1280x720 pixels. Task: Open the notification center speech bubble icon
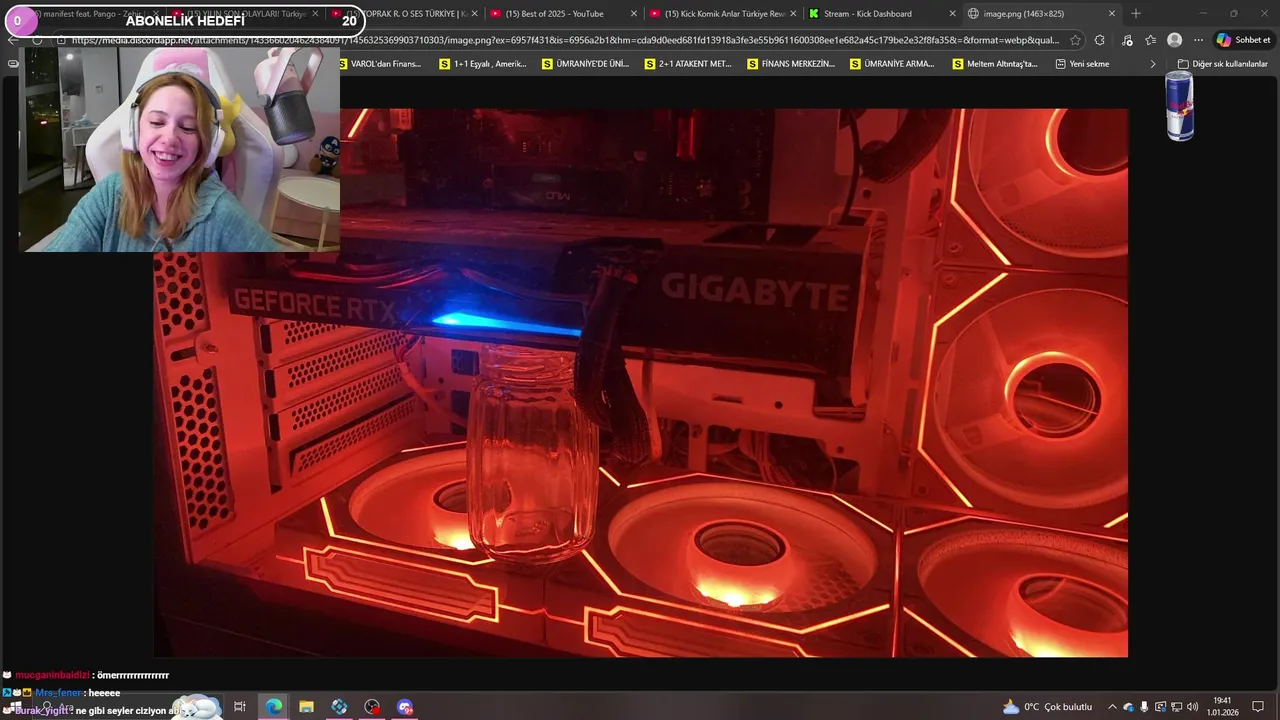pyautogui.click(x=1258, y=707)
